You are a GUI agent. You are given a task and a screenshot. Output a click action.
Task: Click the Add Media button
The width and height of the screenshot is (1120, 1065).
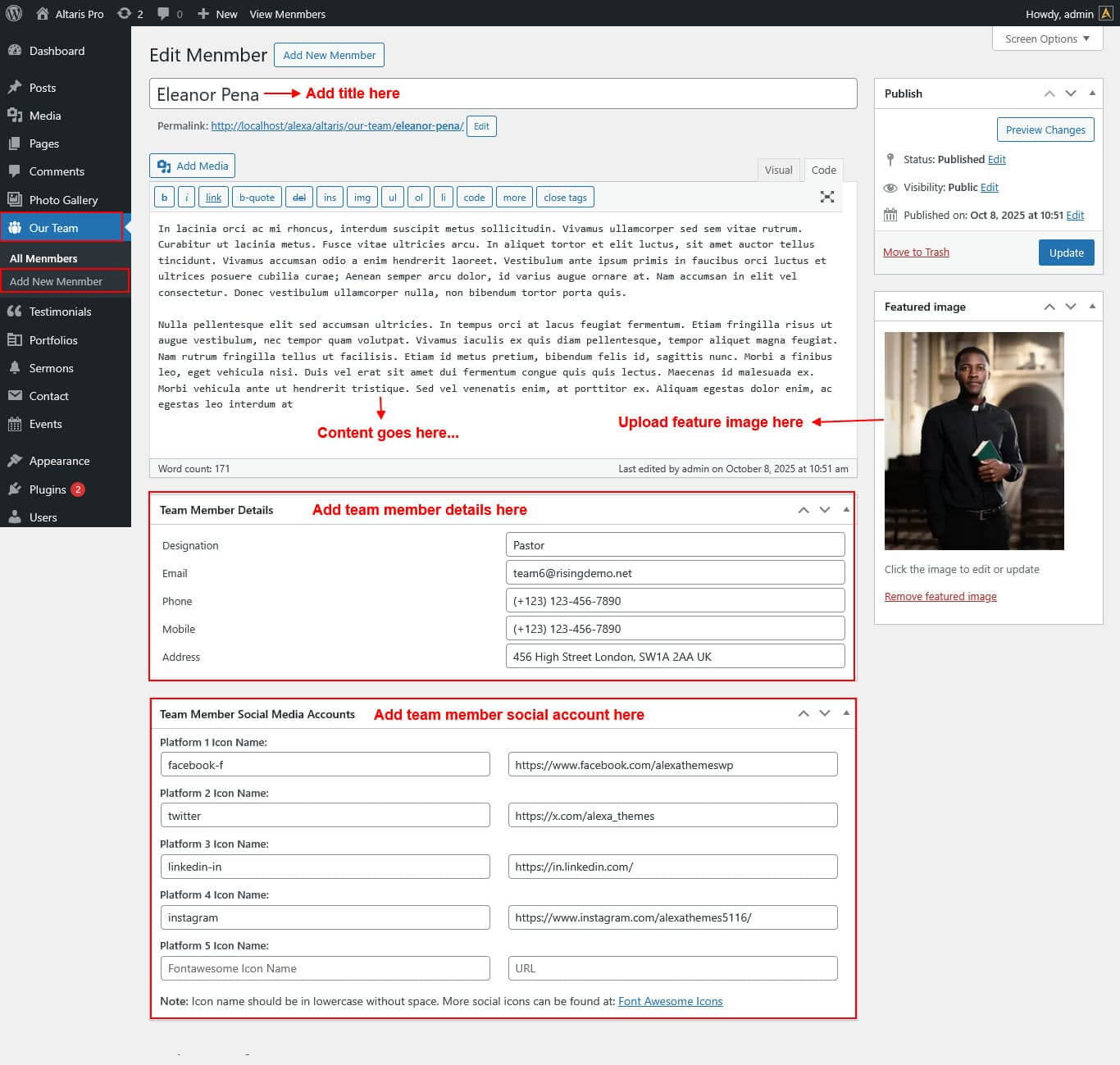[x=193, y=166]
